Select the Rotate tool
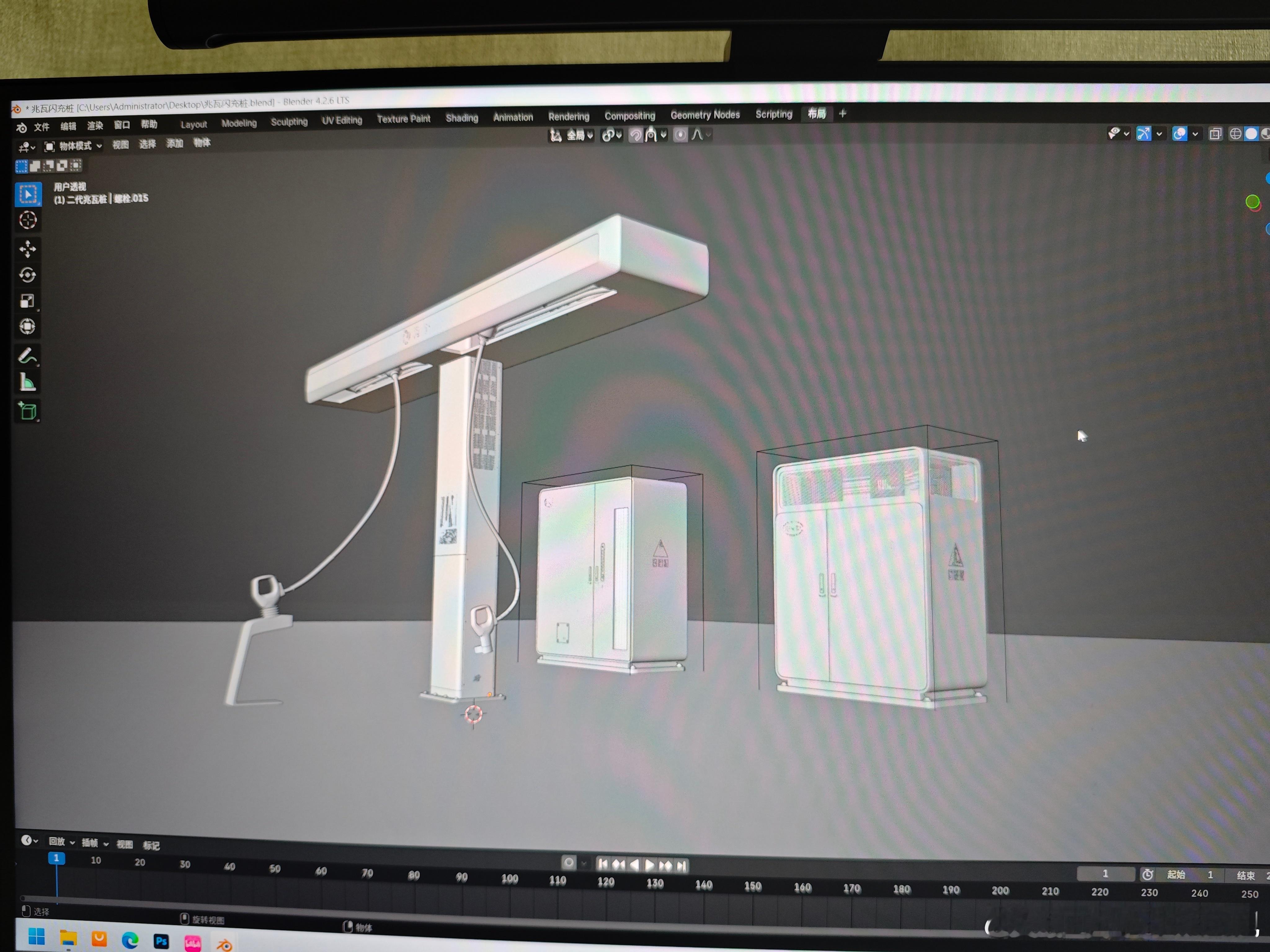This screenshot has height=952, width=1270. click(27, 275)
